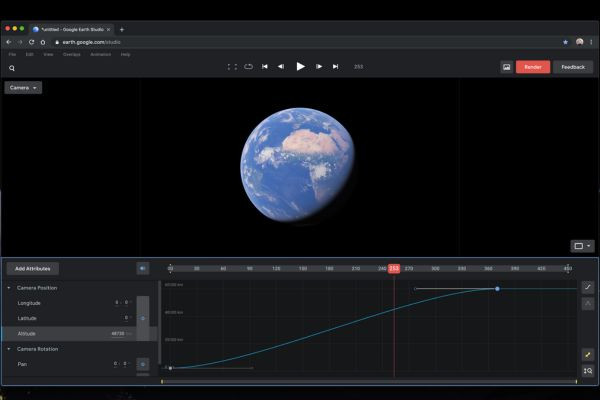Collapse the Camera Position group
This screenshot has width=600, height=400.
[9, 287]
